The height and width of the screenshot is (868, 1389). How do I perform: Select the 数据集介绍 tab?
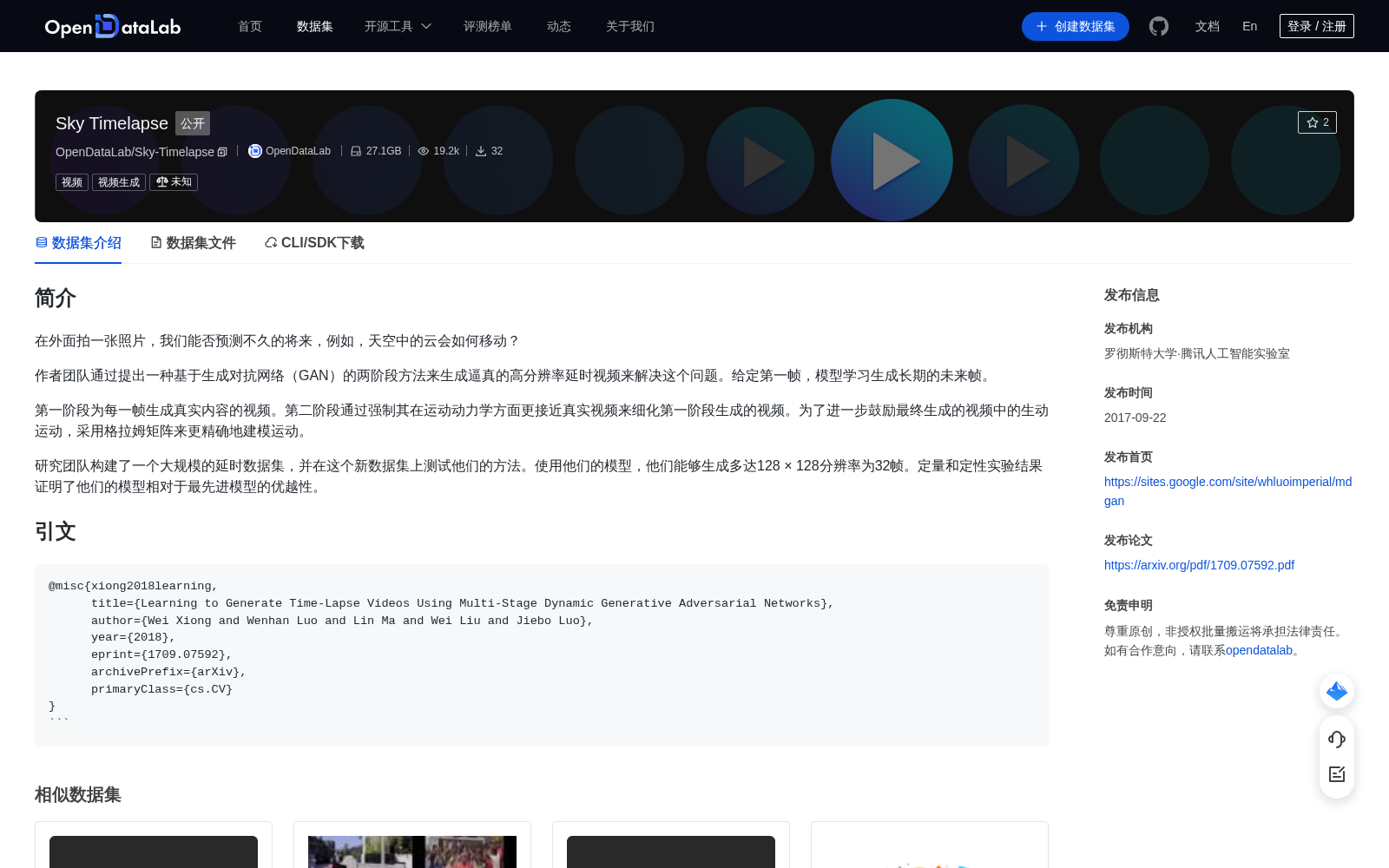click(x=78, y=243)
